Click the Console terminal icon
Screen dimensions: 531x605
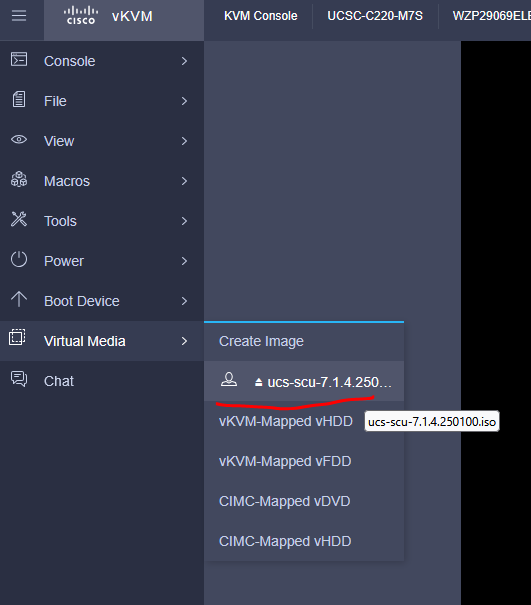tap(19, 60)
